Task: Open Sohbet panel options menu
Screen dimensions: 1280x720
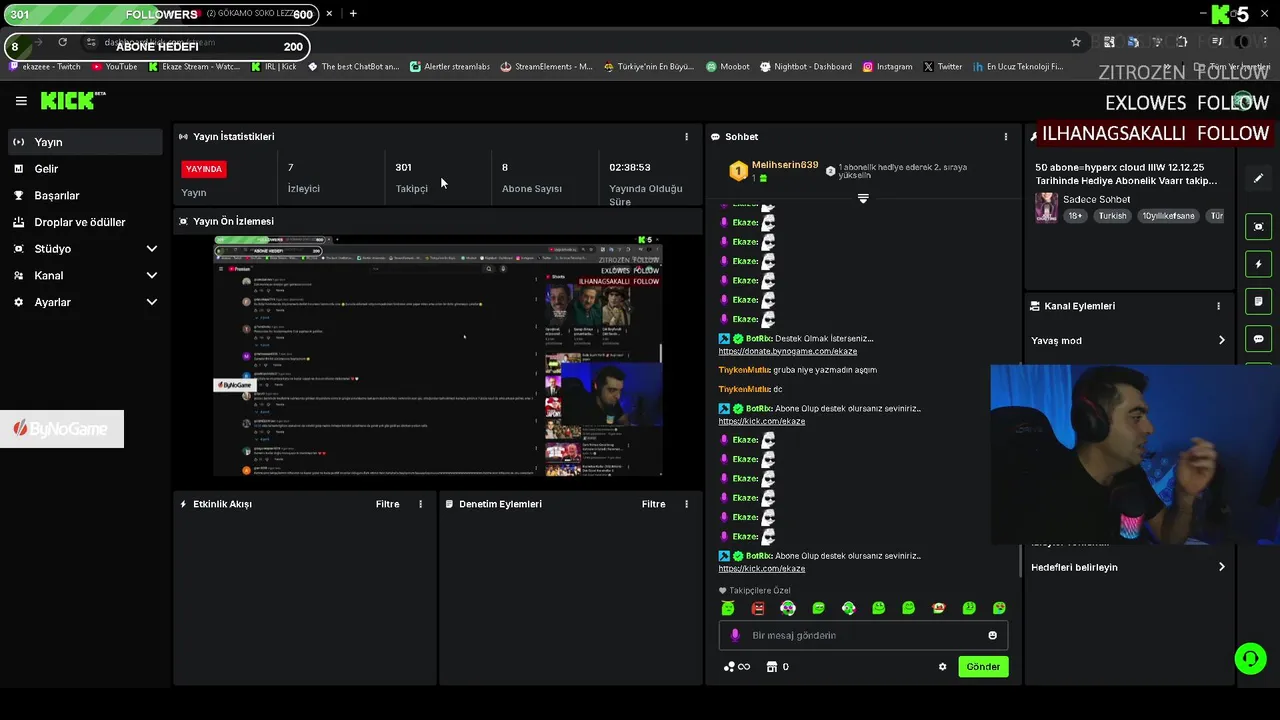Action: [1006, 136]
